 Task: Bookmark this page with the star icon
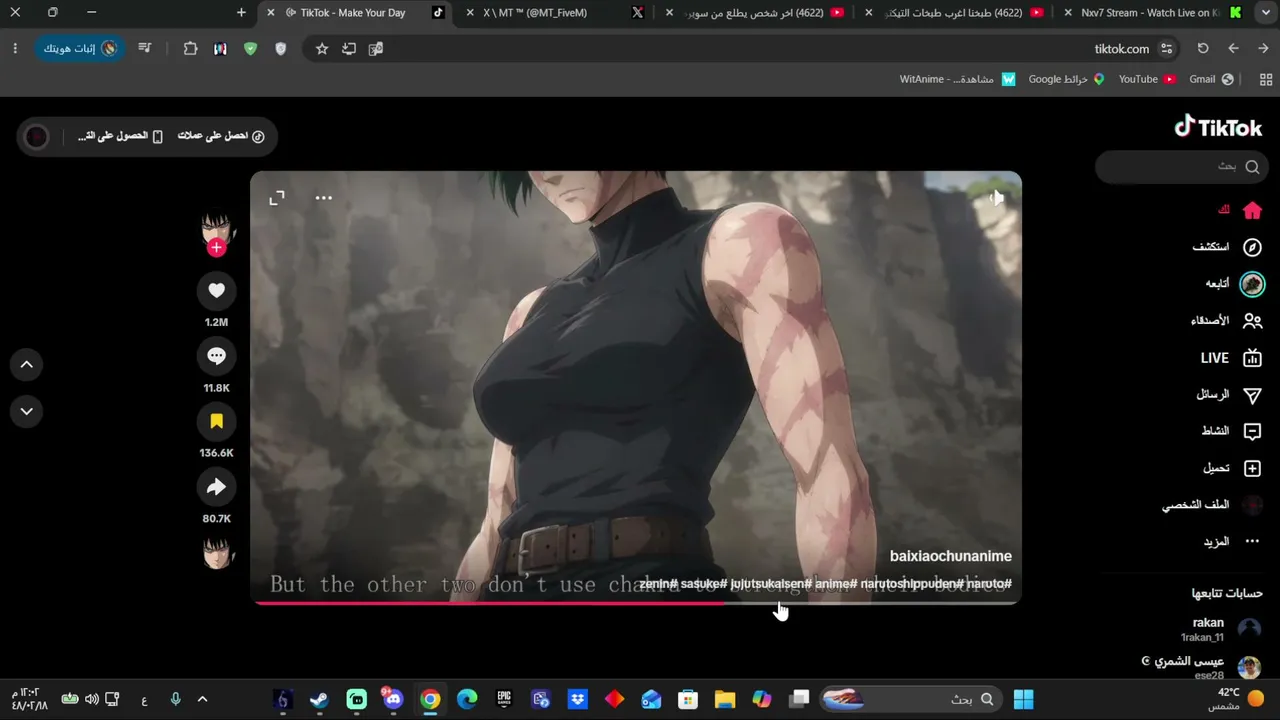[x=322, y=48]
